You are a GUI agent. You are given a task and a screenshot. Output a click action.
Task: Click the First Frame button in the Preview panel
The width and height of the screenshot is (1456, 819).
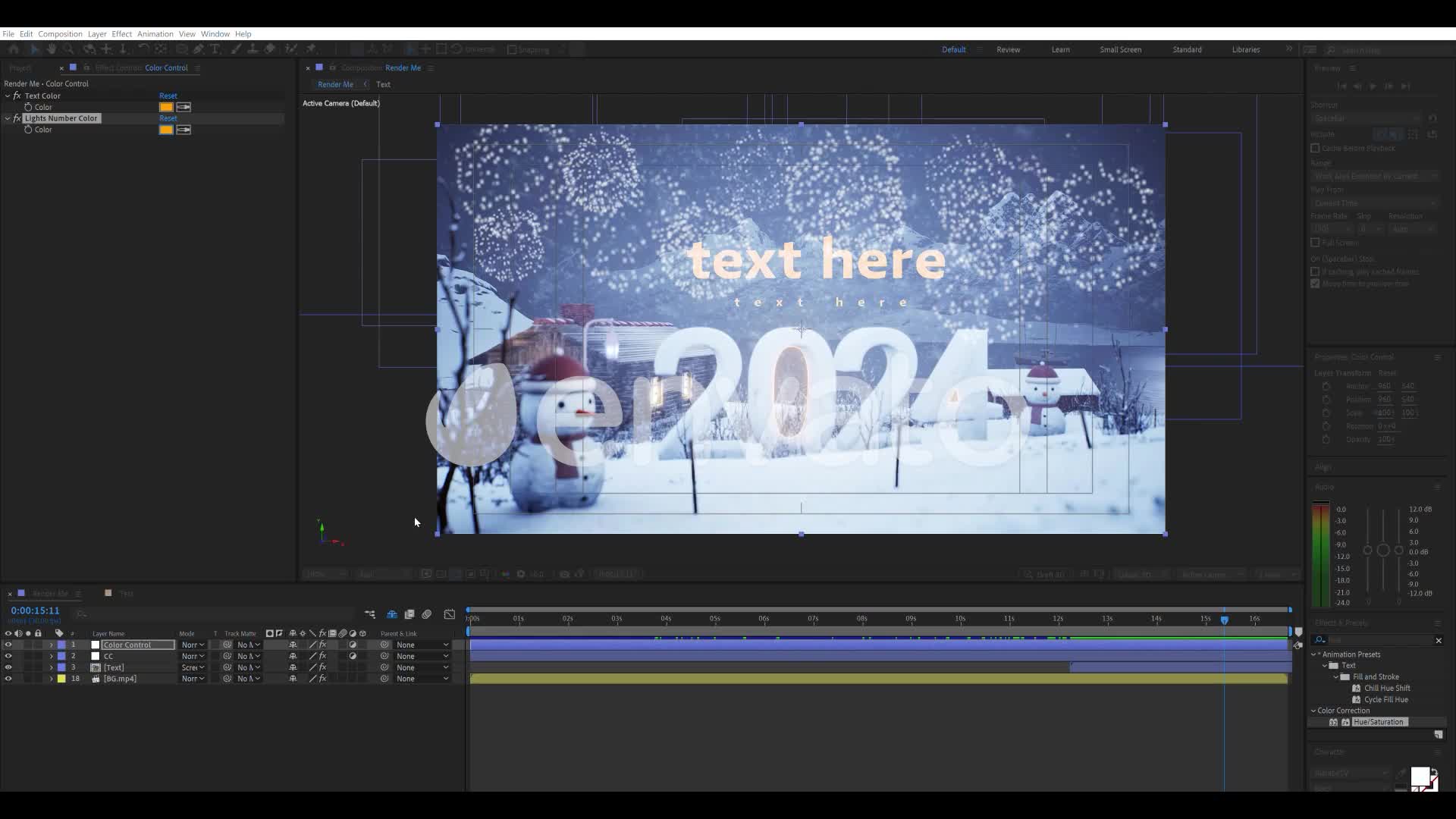[x=1341, y=86]
